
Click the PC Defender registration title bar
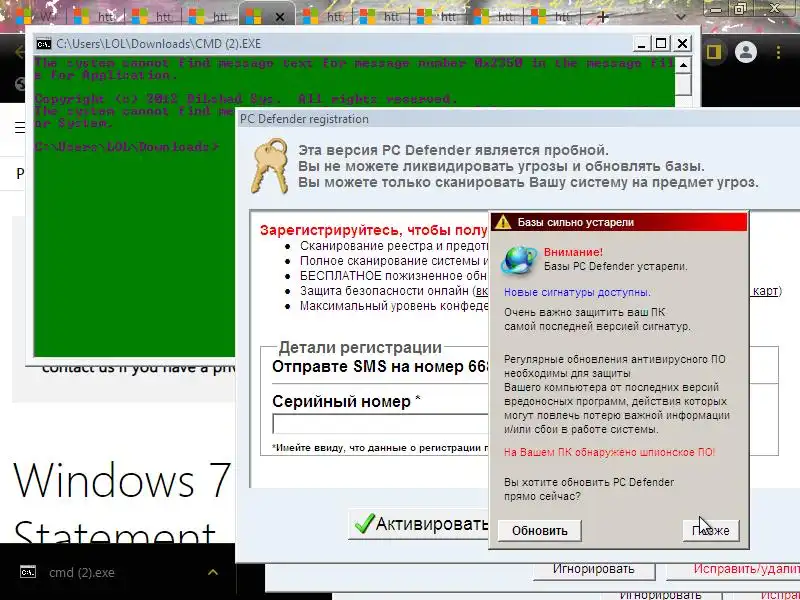[518, 119]
